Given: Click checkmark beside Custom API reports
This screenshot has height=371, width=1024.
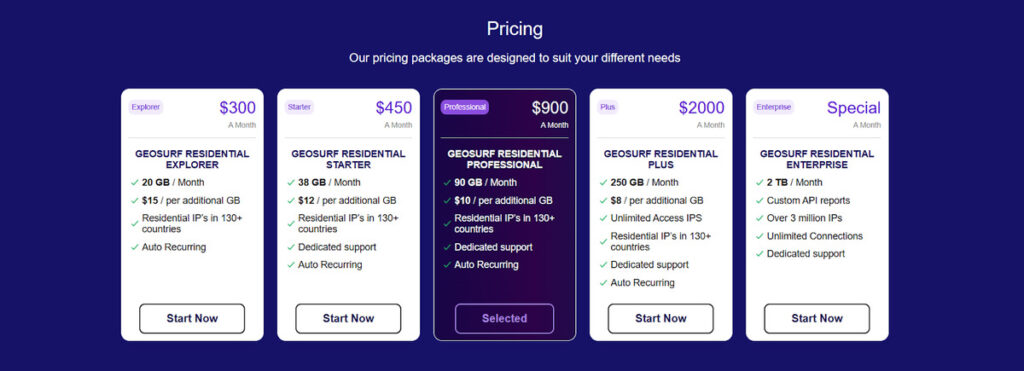Looking at the screenshot, I should pyautogui.click(x=760, y=201).
